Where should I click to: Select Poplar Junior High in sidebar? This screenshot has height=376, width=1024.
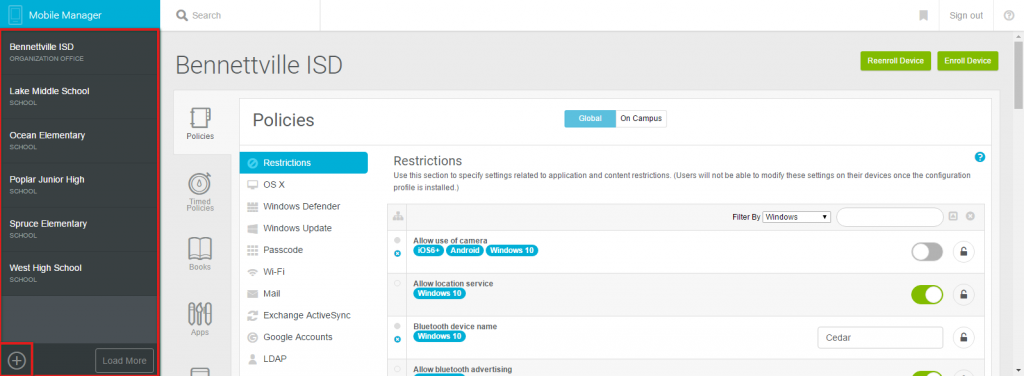pyautogui.click(x=80, y=185)
